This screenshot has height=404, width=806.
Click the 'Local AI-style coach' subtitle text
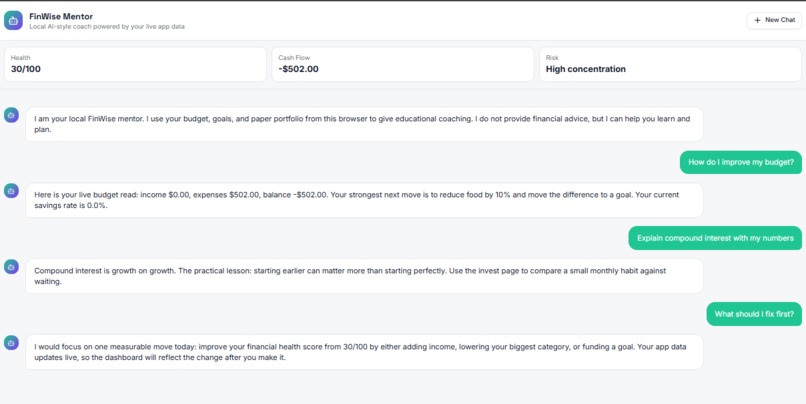(x=107, y=27)
